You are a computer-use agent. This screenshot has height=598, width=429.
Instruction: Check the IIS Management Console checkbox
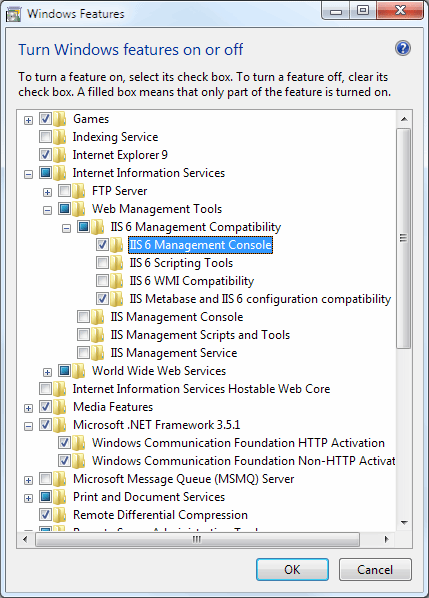point(84,317)
